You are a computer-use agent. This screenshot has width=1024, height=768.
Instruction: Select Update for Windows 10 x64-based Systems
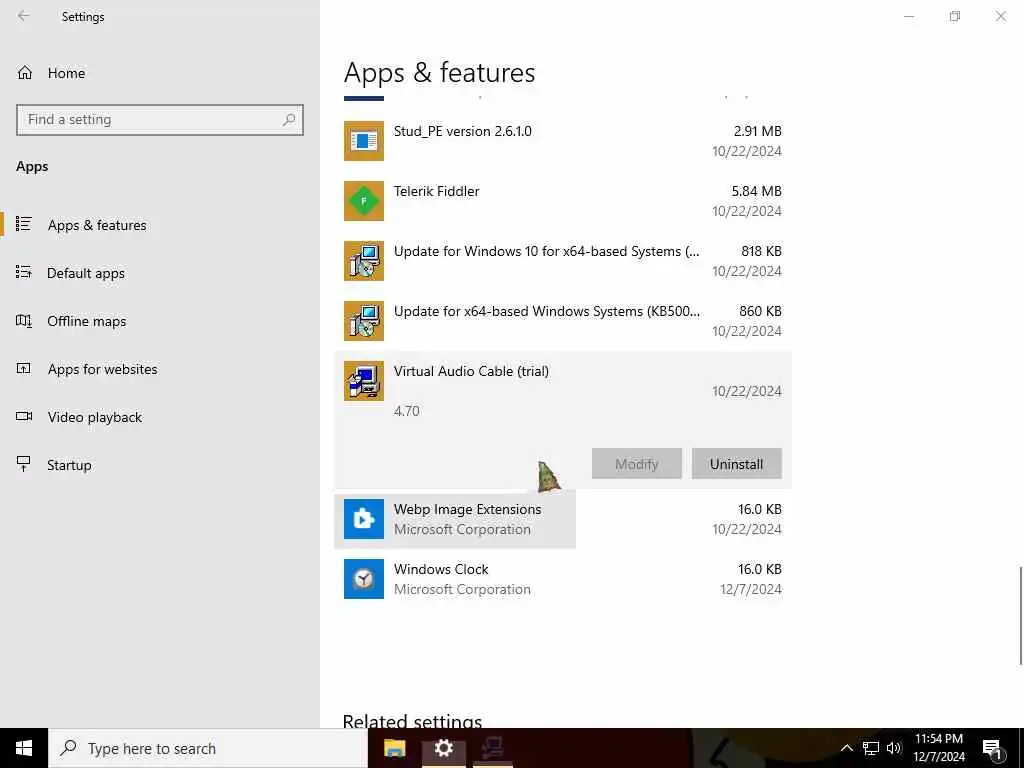[x=563, y=261]
